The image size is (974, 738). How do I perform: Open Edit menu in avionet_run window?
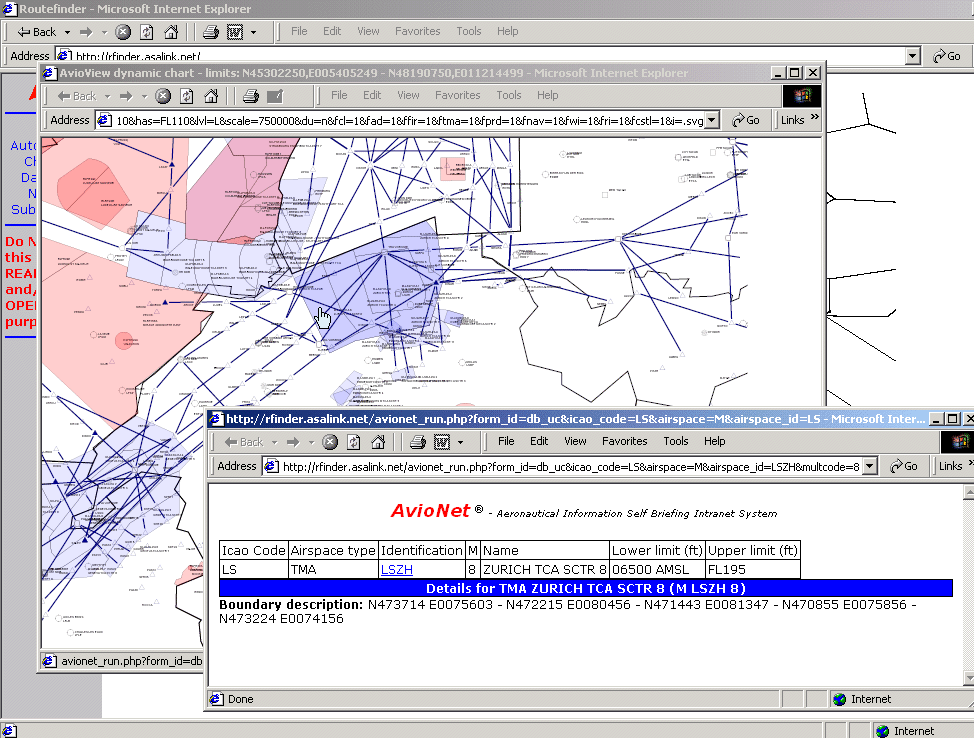pyautogui.click(x=539, y=441)
